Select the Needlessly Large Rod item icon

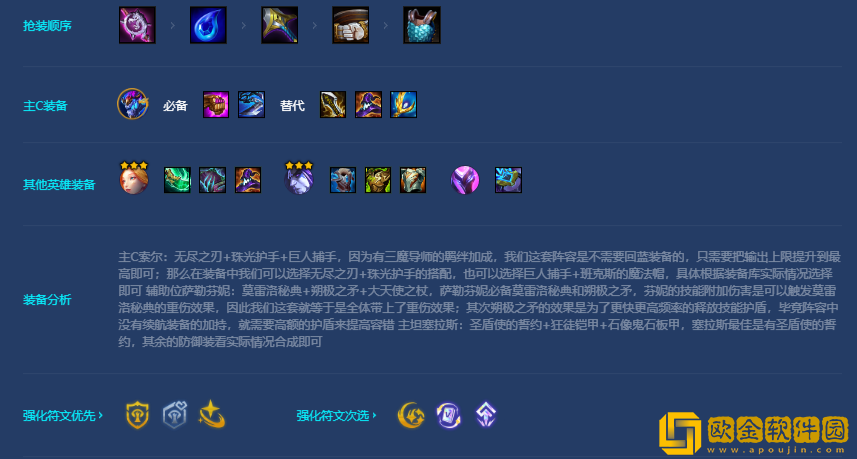(x=279, y=25)
